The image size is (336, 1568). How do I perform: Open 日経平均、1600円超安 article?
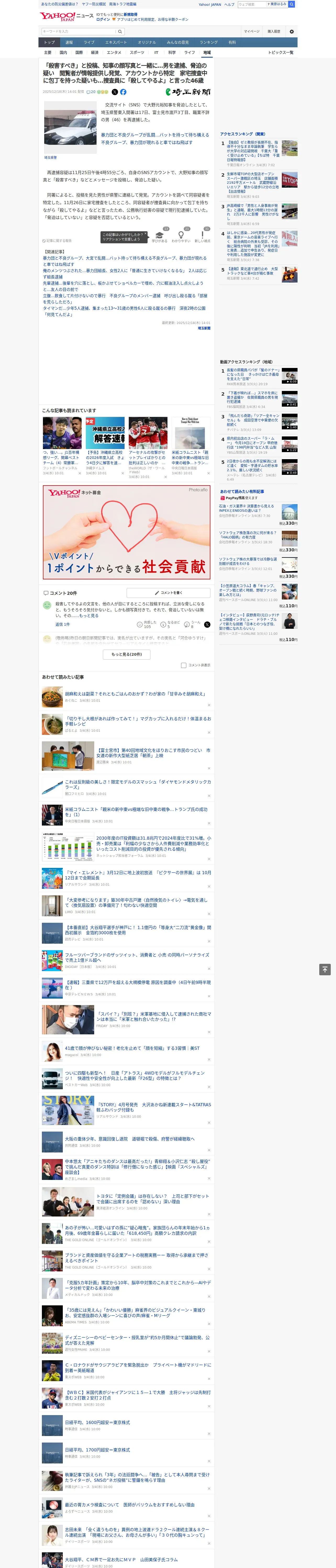point(98,1422)
